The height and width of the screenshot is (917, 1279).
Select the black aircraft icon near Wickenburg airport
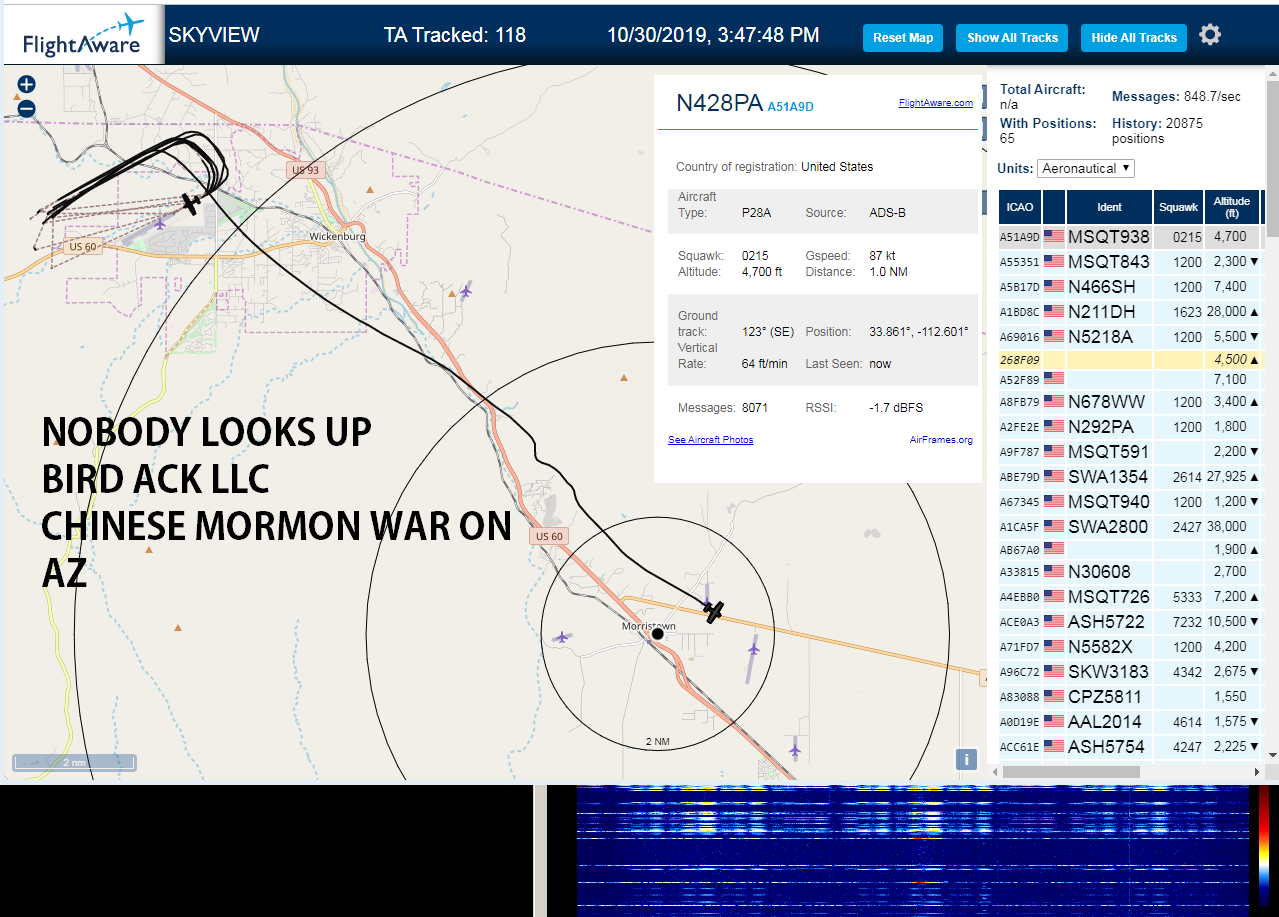(191, 203)
